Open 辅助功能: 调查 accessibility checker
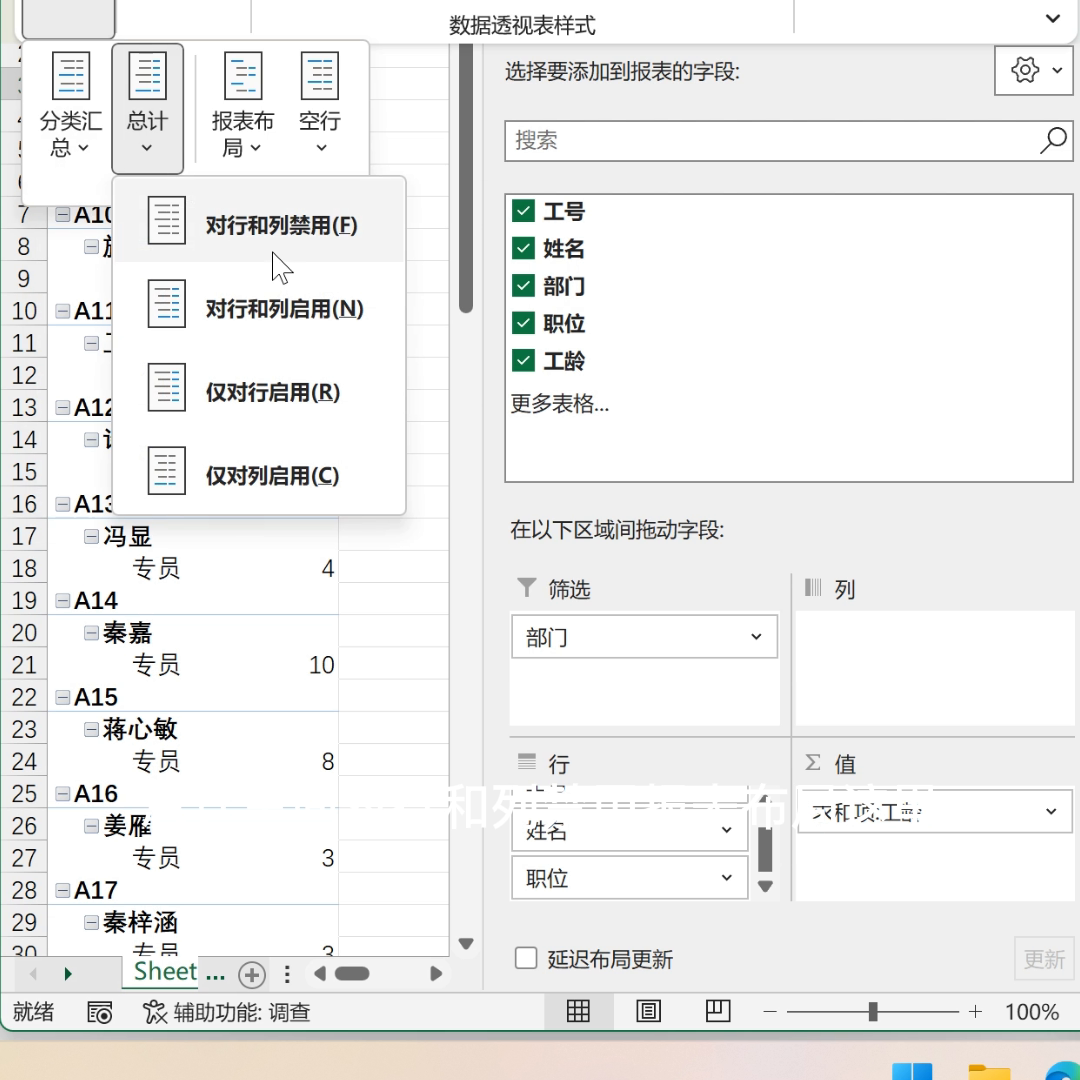This screenshot has width=1080, height=1080. (x=227, y=1012)
